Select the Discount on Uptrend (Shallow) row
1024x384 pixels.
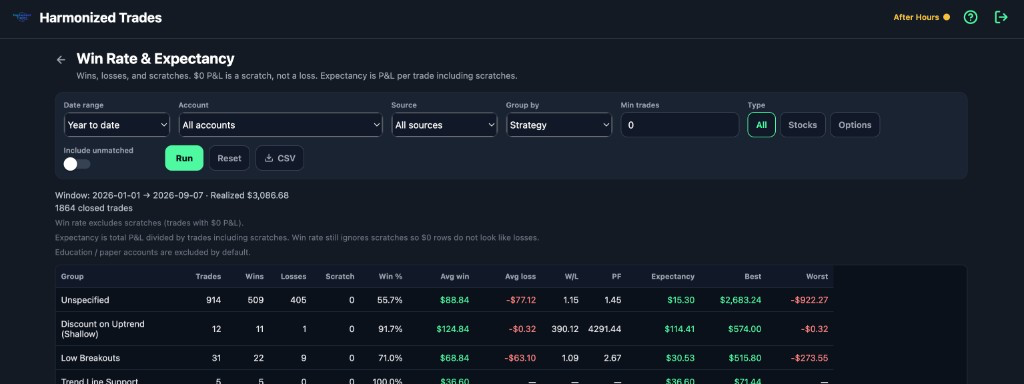(x=444, y=328)
